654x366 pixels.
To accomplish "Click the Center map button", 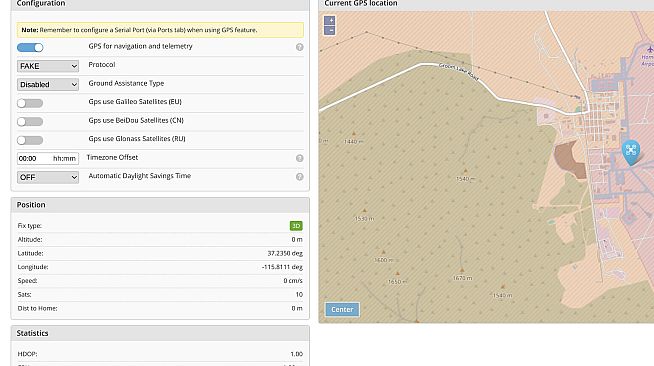I will point(342,309).
